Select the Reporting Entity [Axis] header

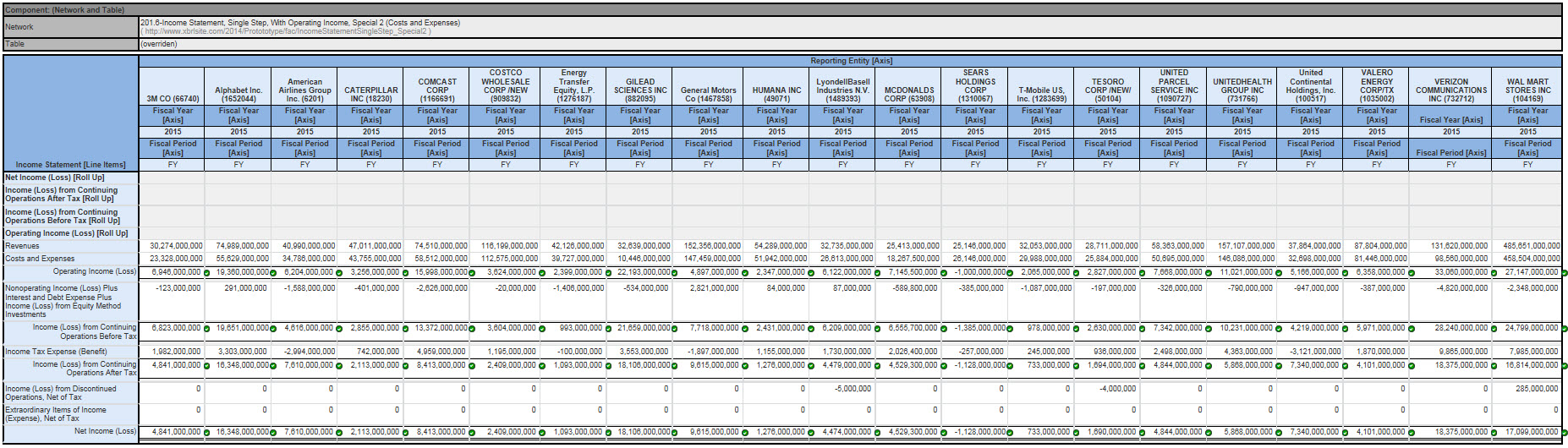851,61
